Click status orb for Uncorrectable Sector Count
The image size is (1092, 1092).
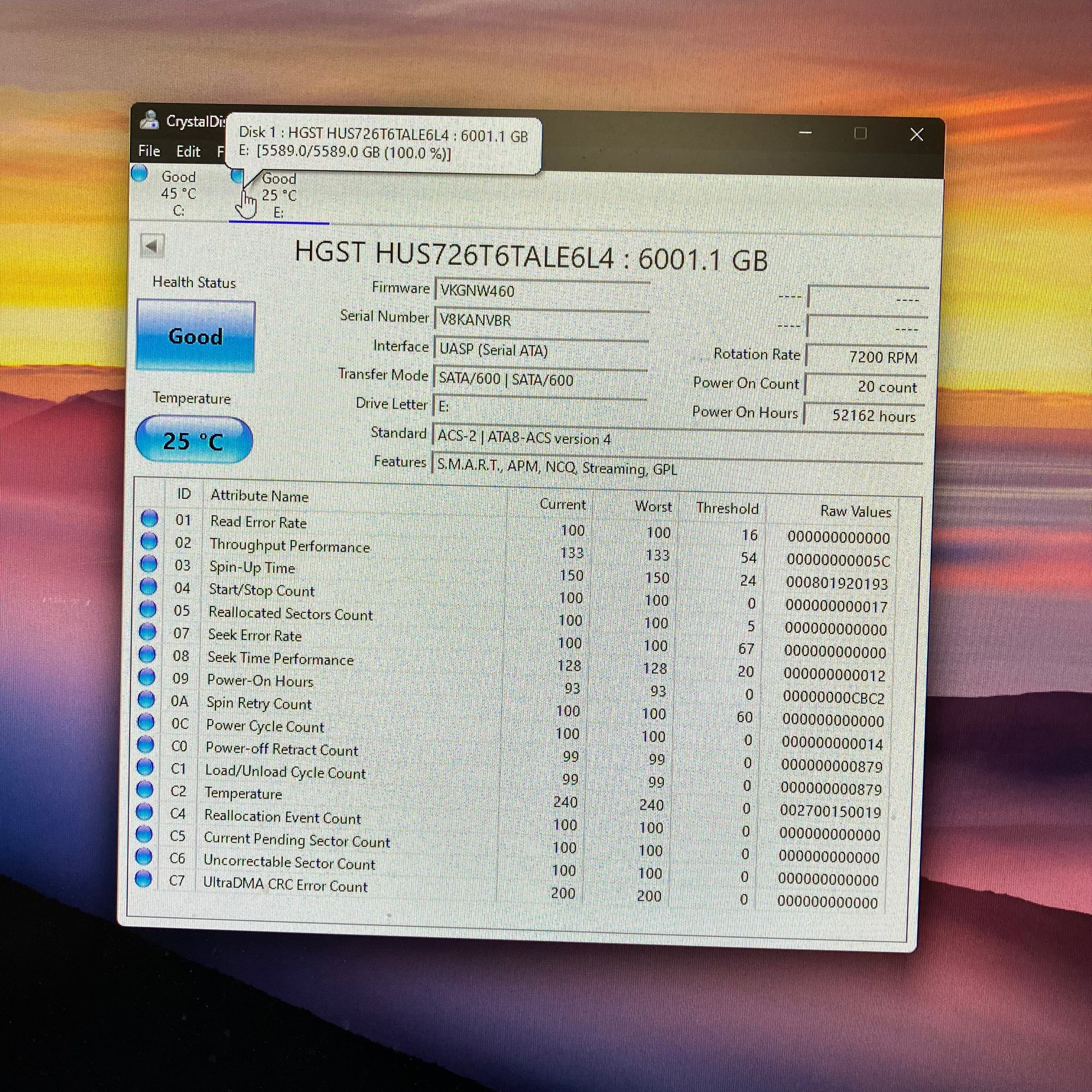click(144, 857)
